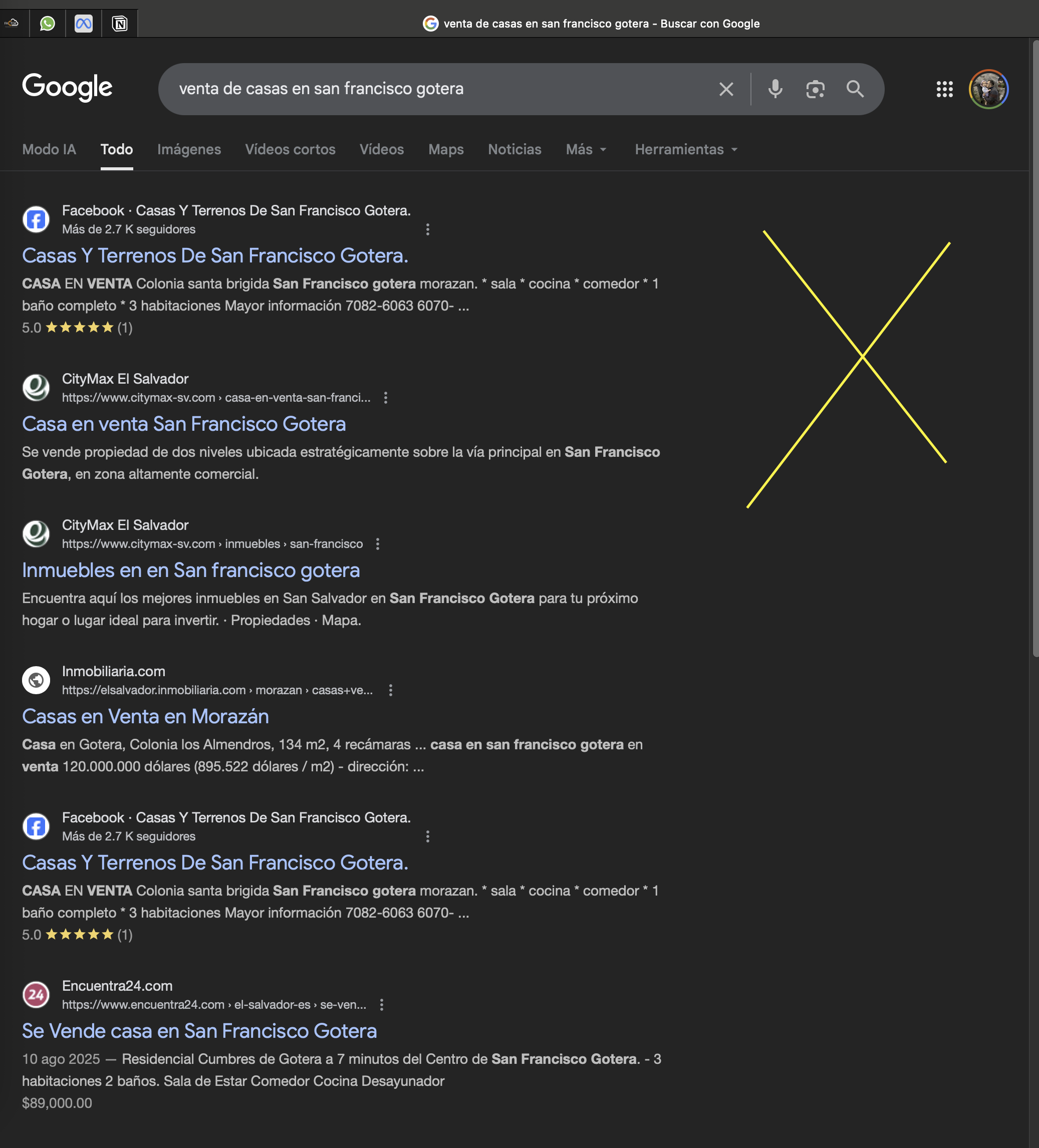Open lower 'Casas Y Terrenos De San Francisco Gotera.' link

click(215, 863)
